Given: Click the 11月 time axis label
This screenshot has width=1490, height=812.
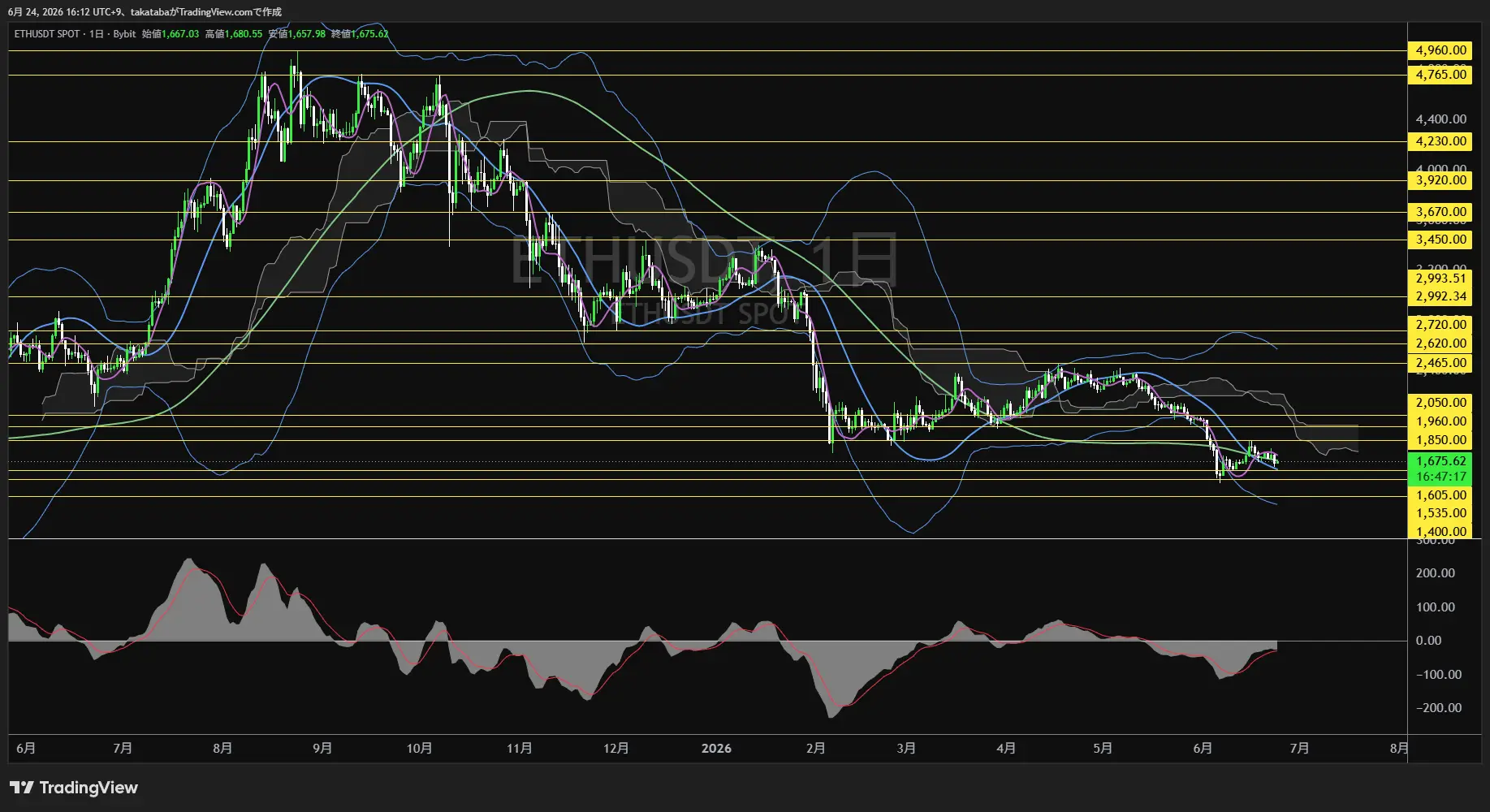Looking at the screenshot, I should (519, 748).
